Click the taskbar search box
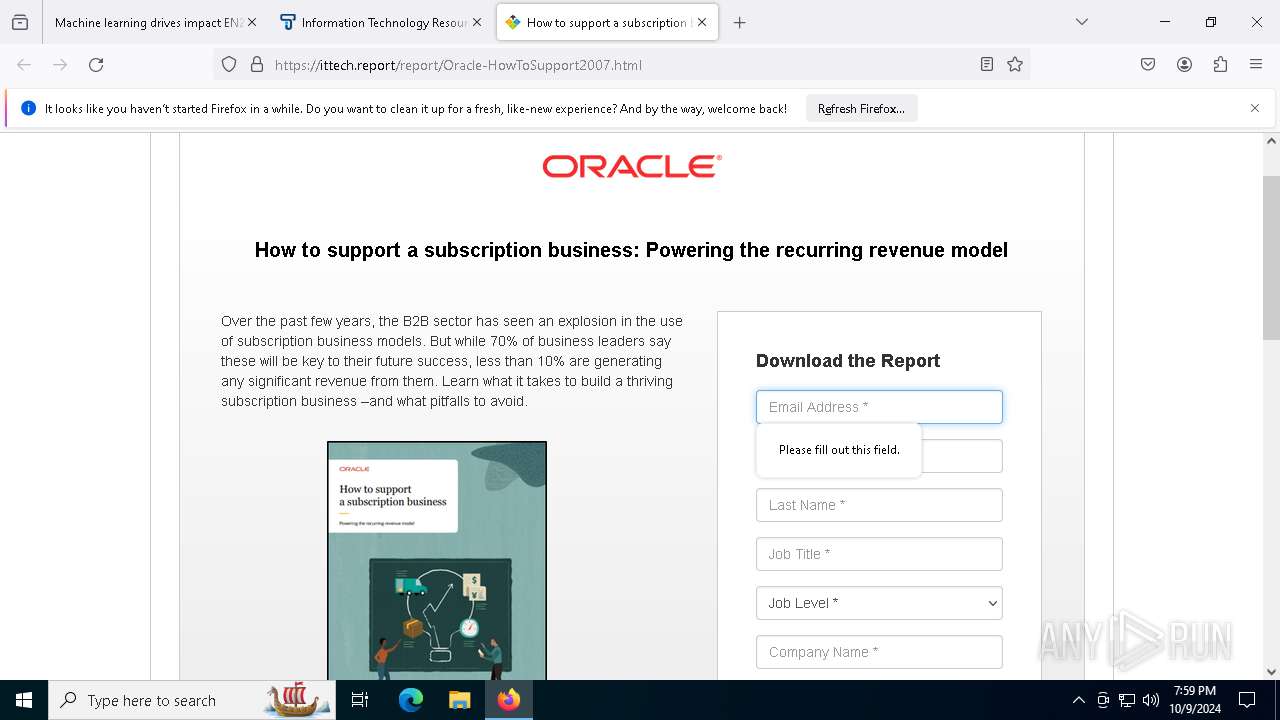The width and height of the screenshot is (1280, 720). pos(192,700)
